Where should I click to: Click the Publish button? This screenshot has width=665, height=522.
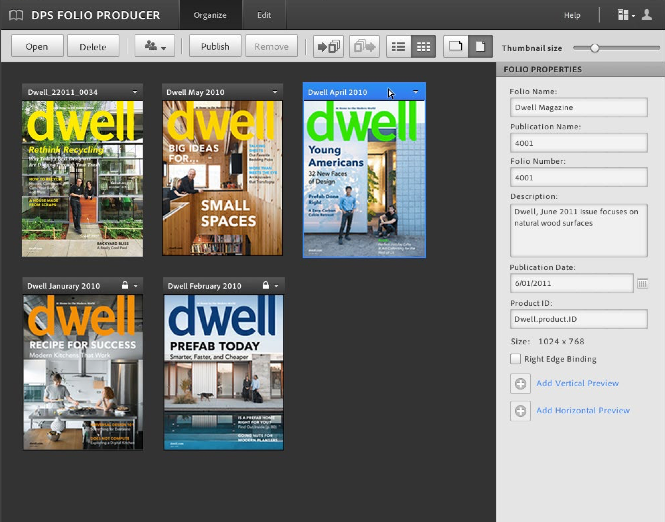point(215,46)
